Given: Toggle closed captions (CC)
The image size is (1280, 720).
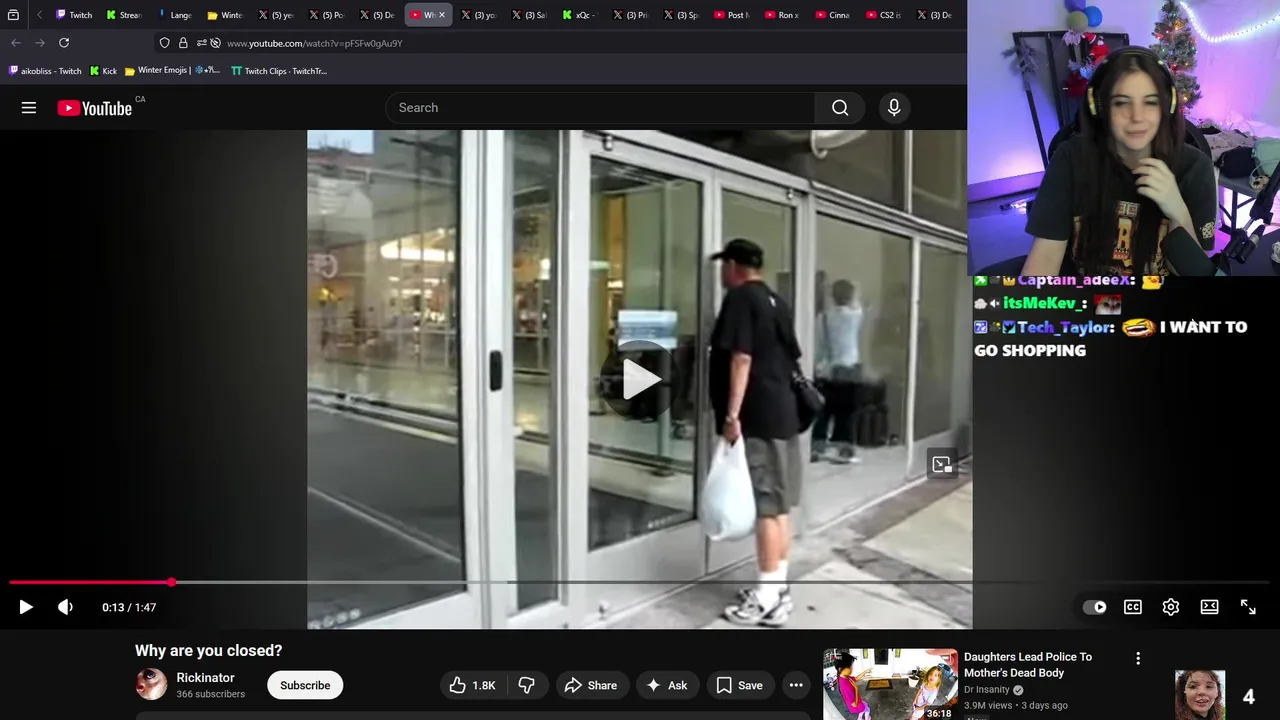Looking at the screenshot, I should click(x=1133, y=607).
